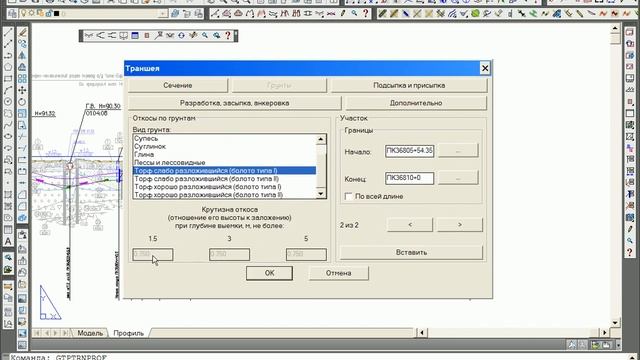Open the layer dropdown list
Viewport: 640px width, 360px height.
[x=163, y=13]
